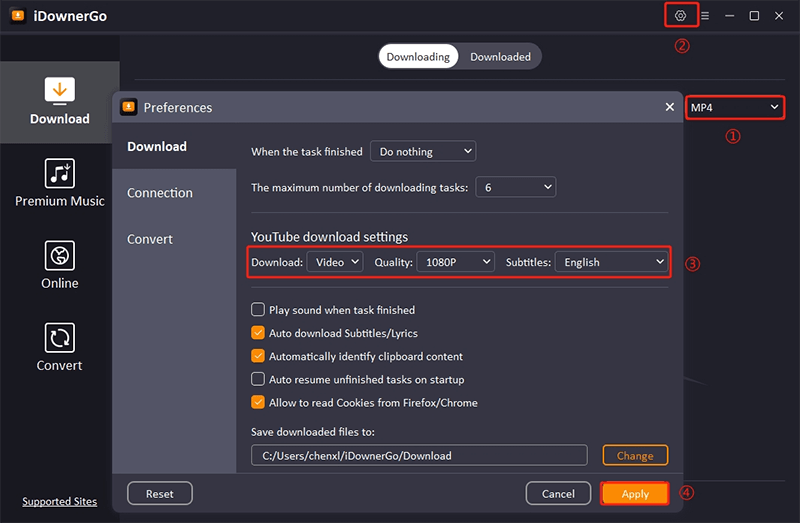The height and width of the screenshot is (523, 800).
Task: Open the Premium Music section
Action: click(x=60, y=183)
